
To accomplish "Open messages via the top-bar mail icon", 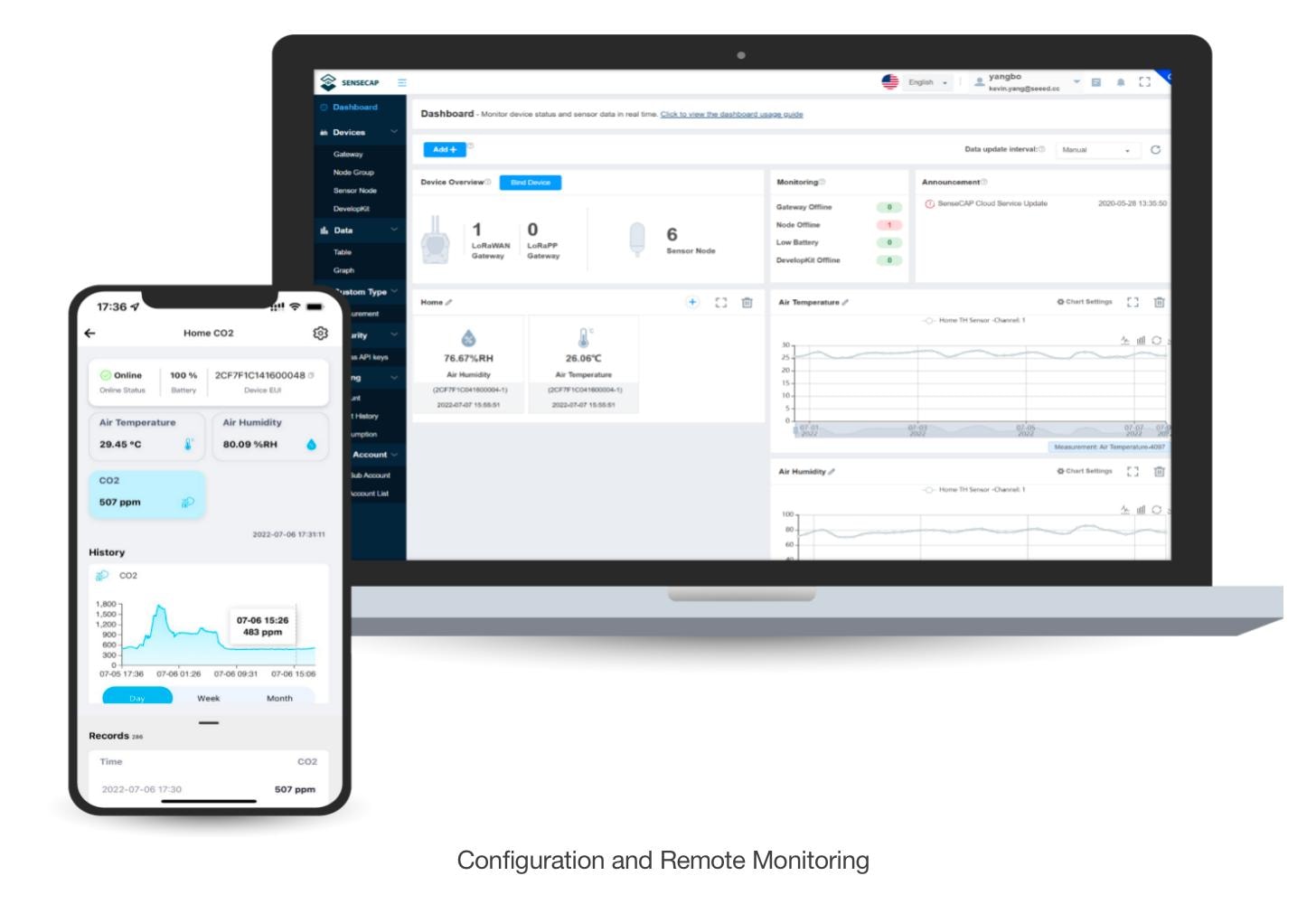I will point(1097,81).
